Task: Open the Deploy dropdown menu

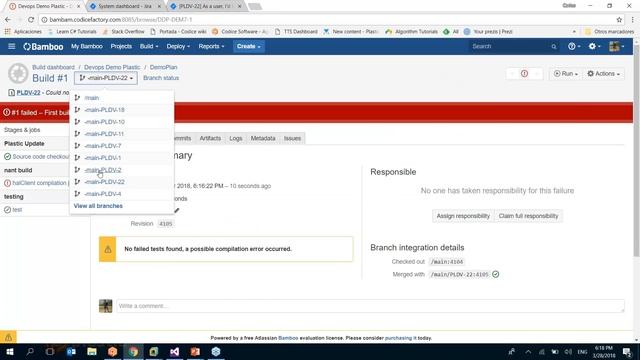Action: tap(178, 47)
